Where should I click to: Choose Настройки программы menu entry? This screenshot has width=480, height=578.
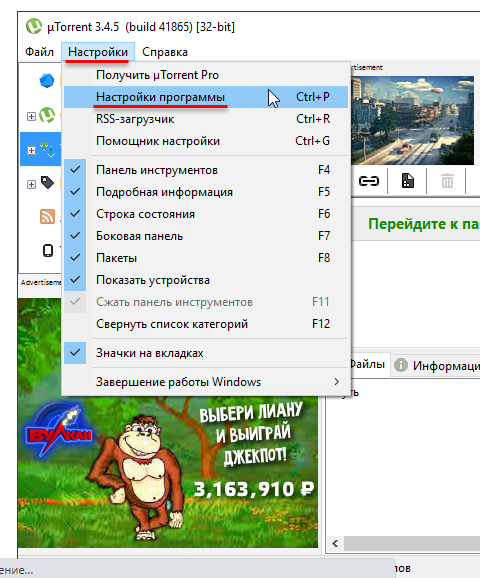click(x=206, y=97)
